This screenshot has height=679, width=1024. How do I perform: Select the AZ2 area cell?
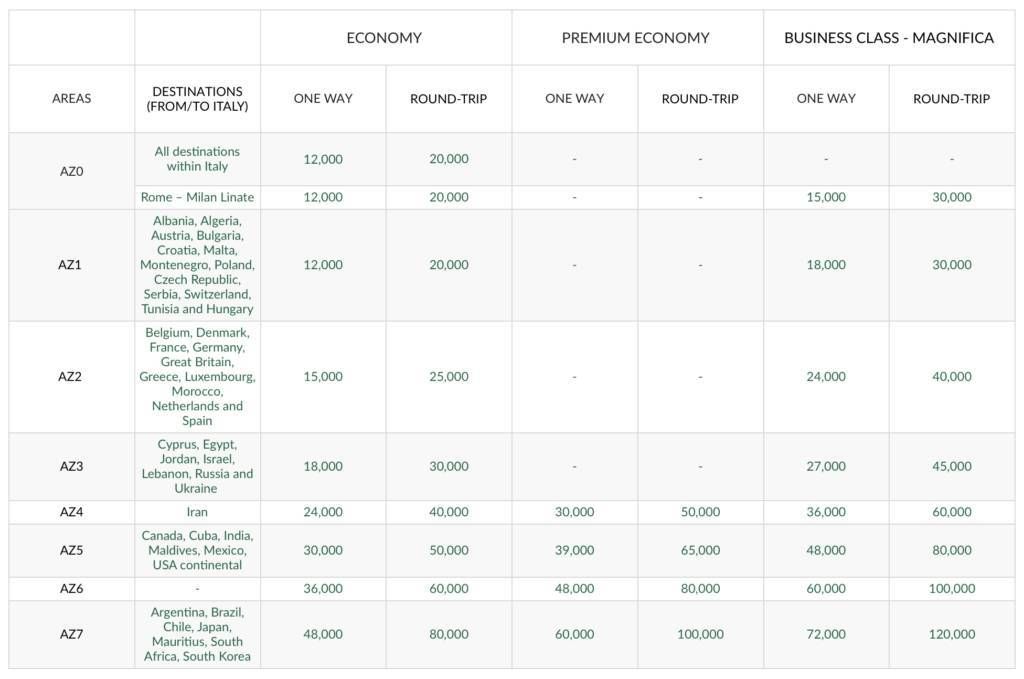pyautogui.click(x=71, y=376)
